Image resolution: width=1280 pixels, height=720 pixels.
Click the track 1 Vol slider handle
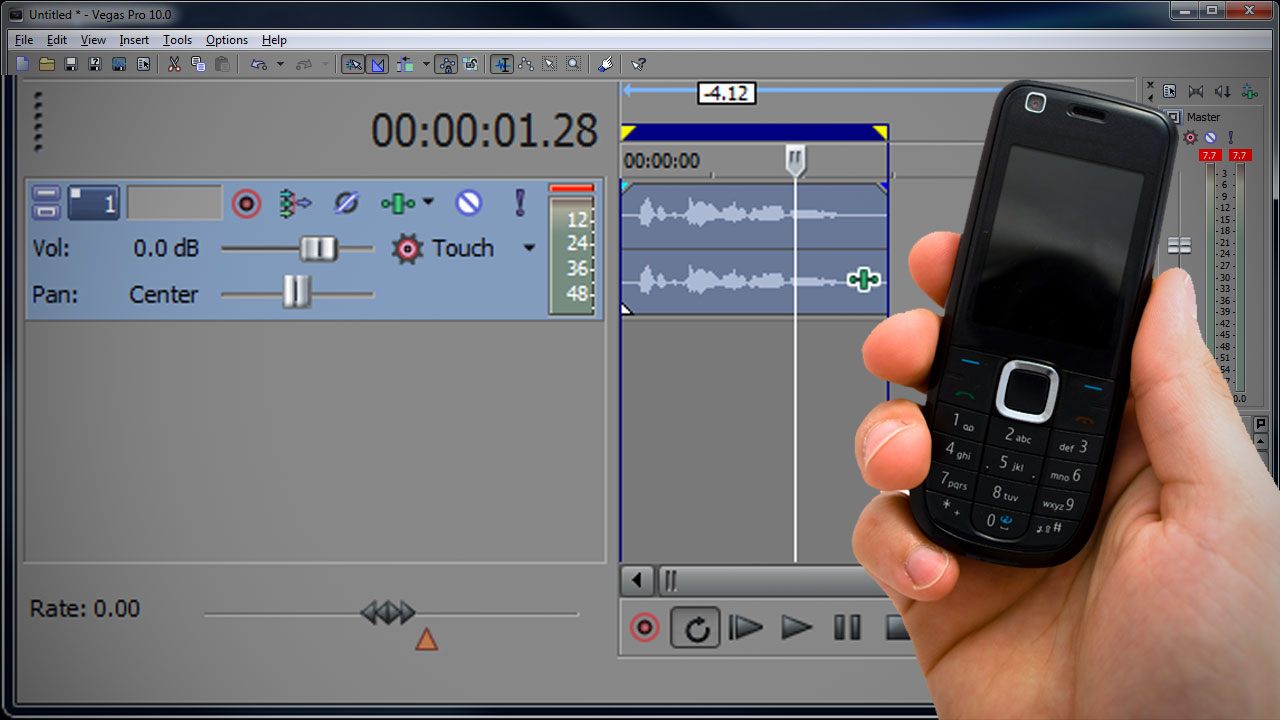[x=318, y=248]
